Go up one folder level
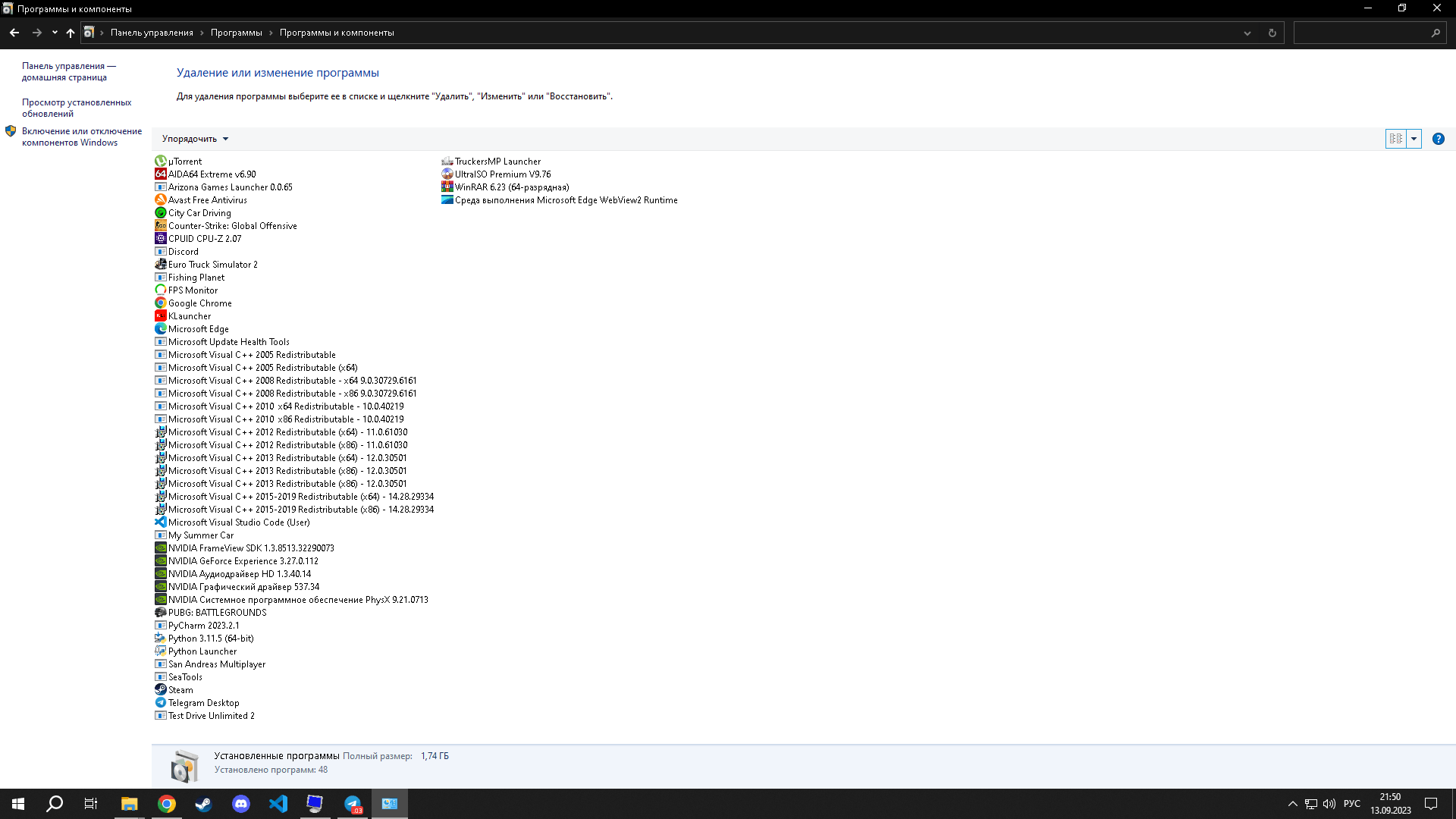The height and width of the screenshot is (819, 1456). point(71,33)
